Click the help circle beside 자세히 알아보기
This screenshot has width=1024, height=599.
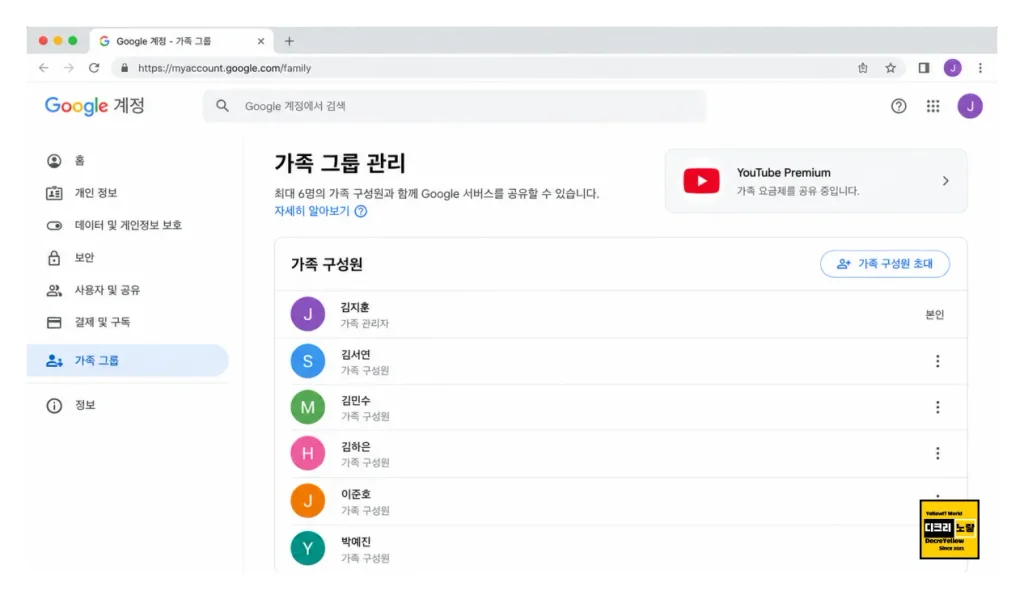(360, 211)
